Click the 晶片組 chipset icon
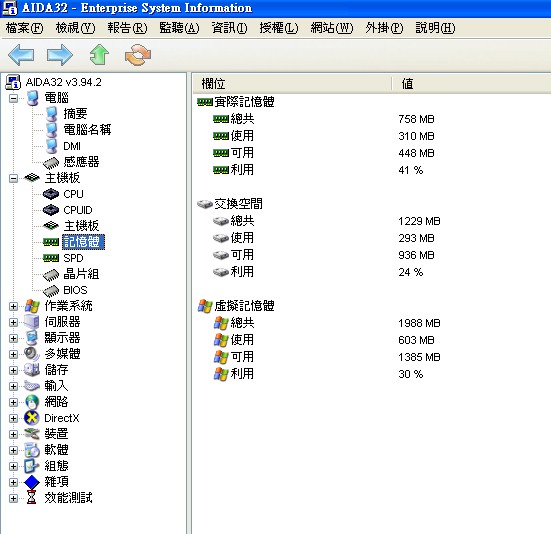The height and width of the screenshot is (534, 551). [x=51, y=274]
